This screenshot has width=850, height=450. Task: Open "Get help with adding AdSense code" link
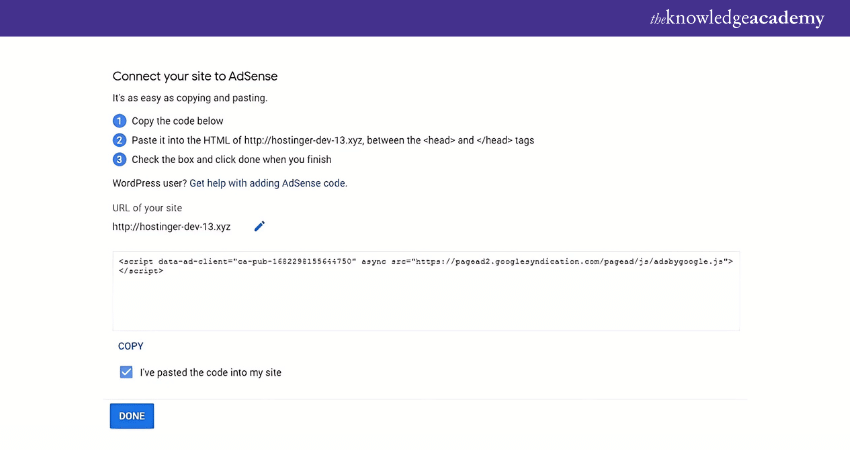coord(268,183)
